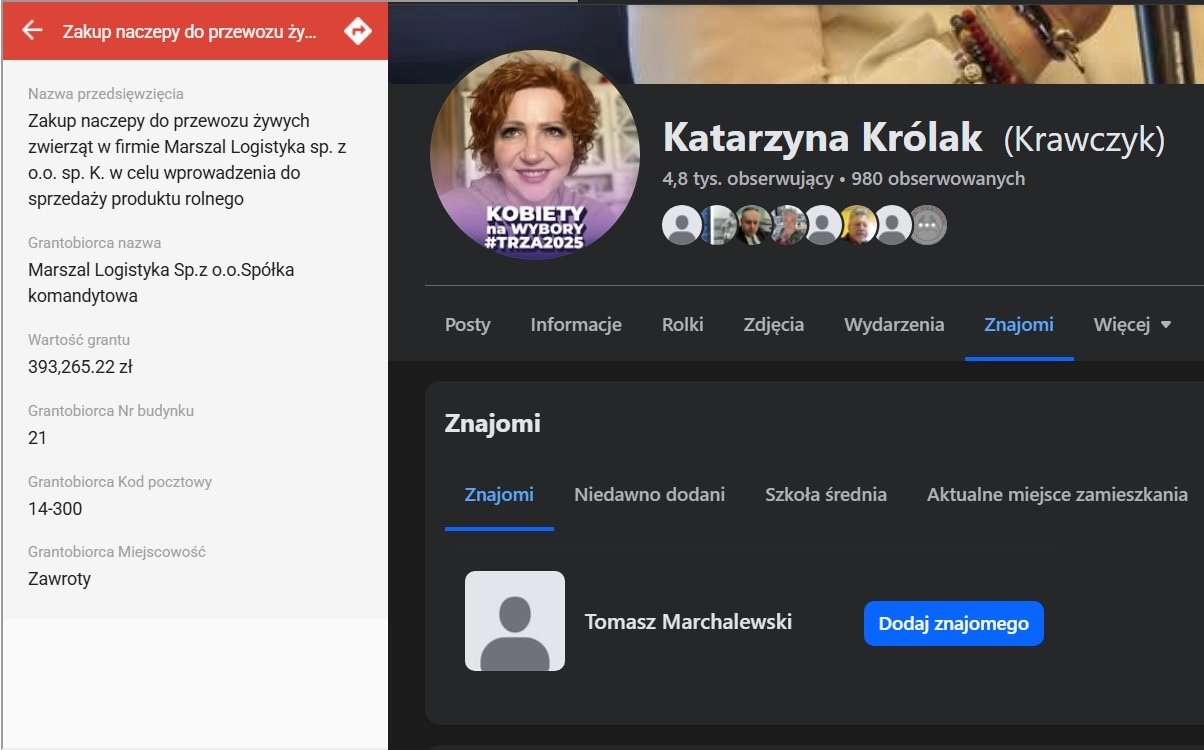Click the three-dots avatar ending the followers row
1204x750 pixels.
pyautogui.click(x=927, y=225)
